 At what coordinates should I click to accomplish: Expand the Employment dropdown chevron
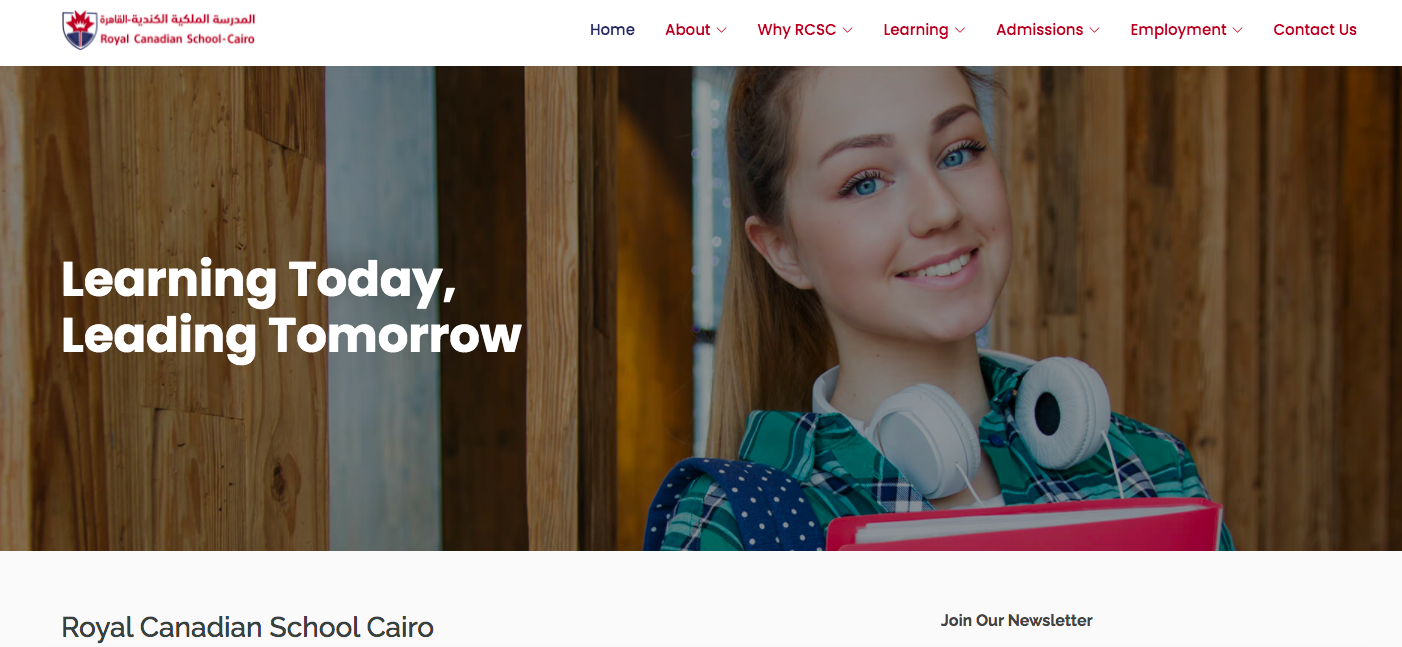pos(1237,31)
